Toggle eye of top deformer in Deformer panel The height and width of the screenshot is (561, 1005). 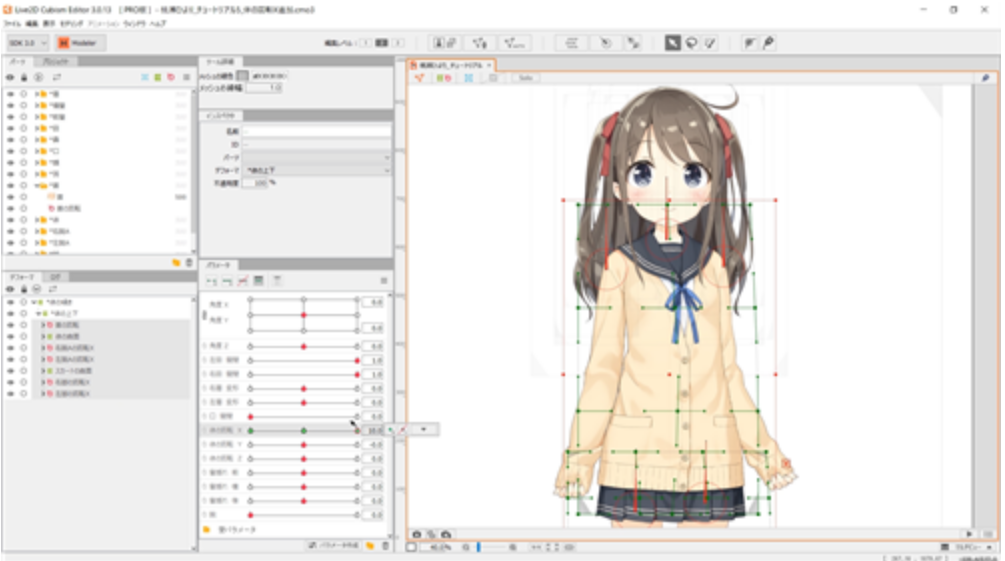[10, 302]
